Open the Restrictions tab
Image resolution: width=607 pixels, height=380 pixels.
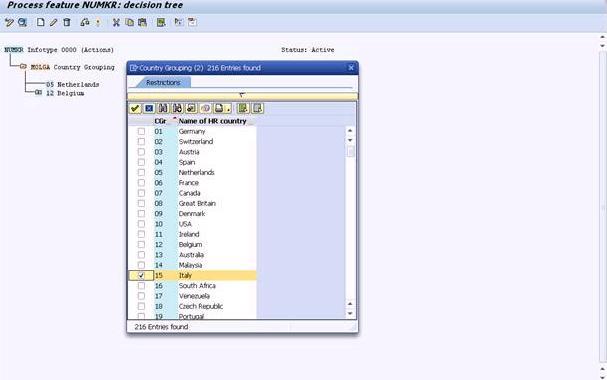163,82
